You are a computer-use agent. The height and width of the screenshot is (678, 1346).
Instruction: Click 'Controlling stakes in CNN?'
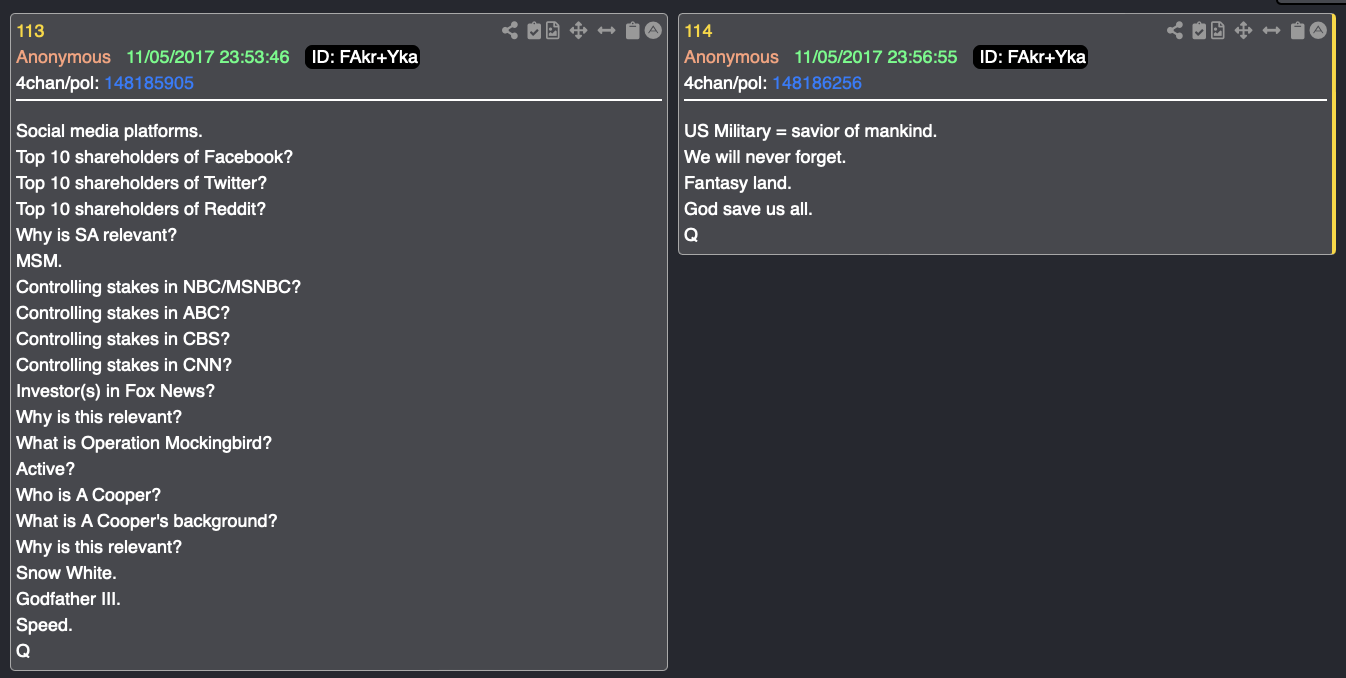pos(124,365)
